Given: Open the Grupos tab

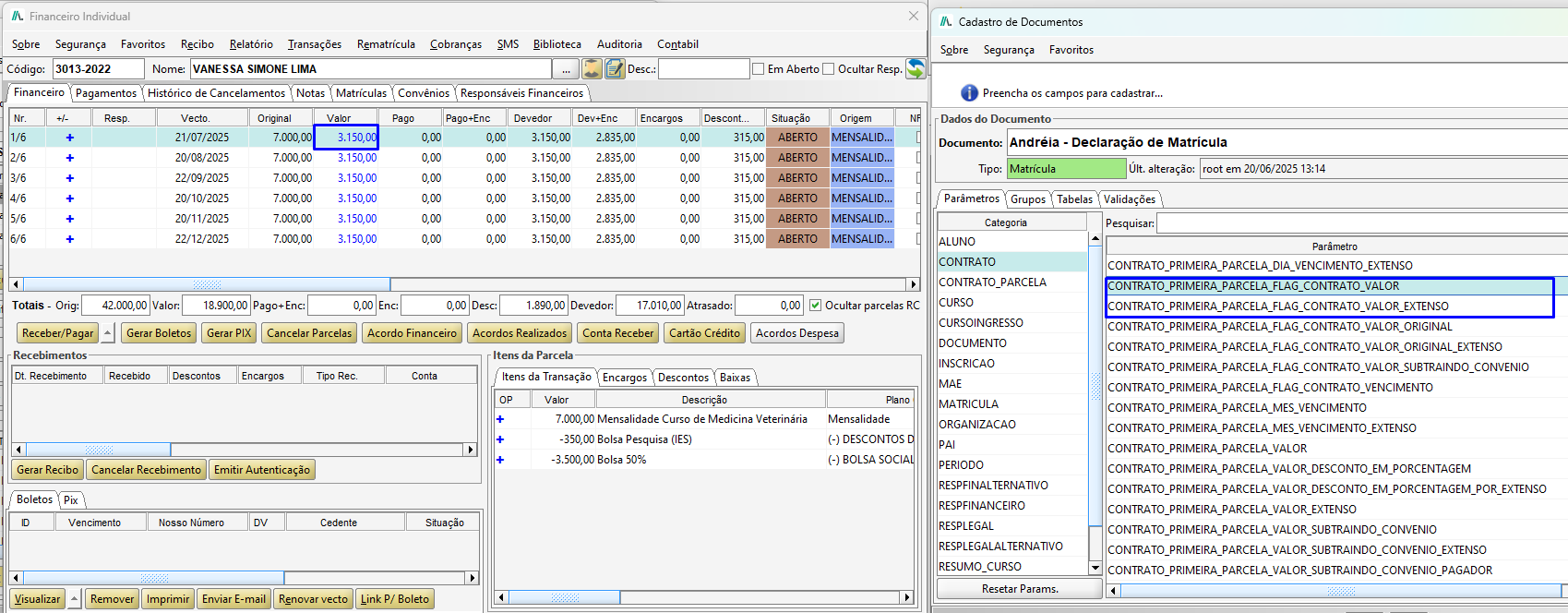Looking at the screenshot, I should click(x=1028, y=199).
